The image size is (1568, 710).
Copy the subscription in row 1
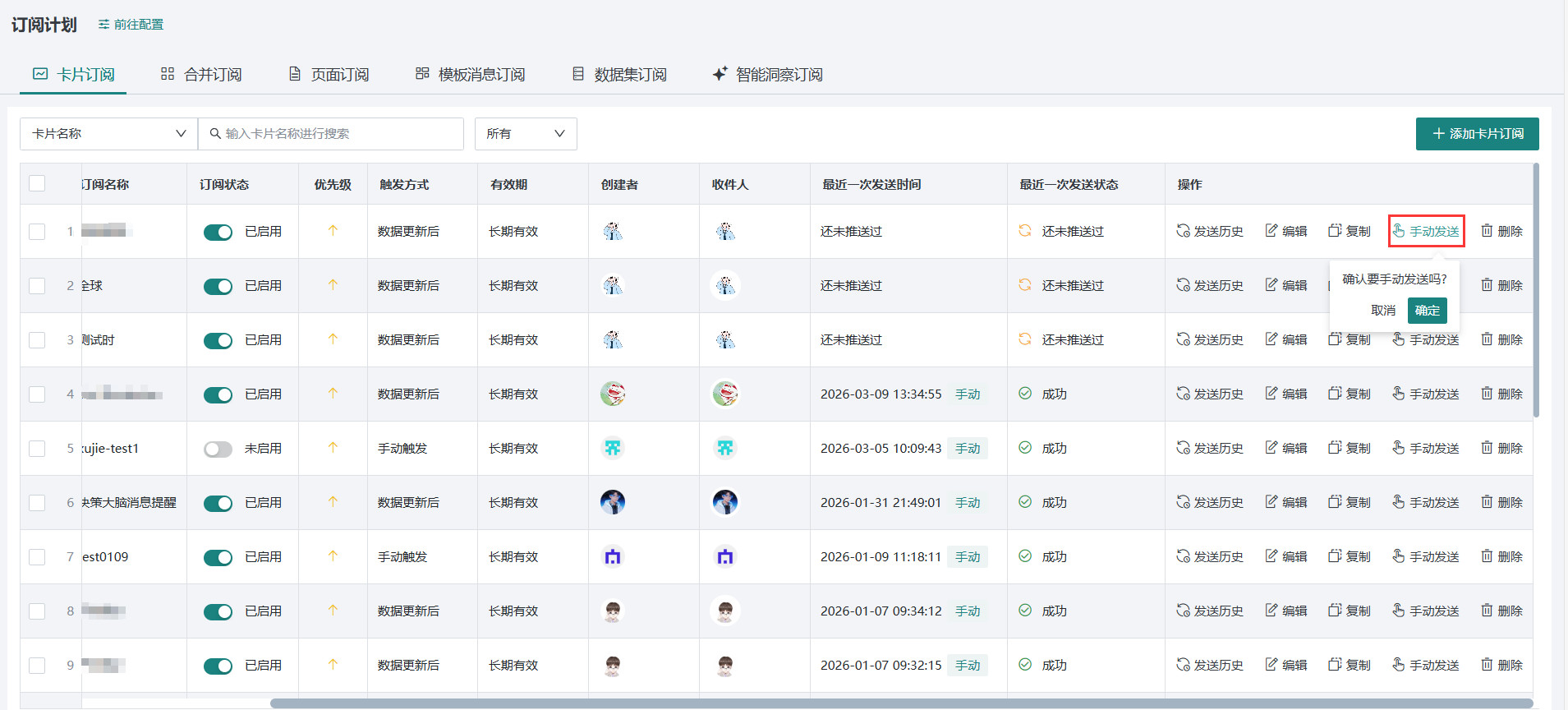(1350, 231)
